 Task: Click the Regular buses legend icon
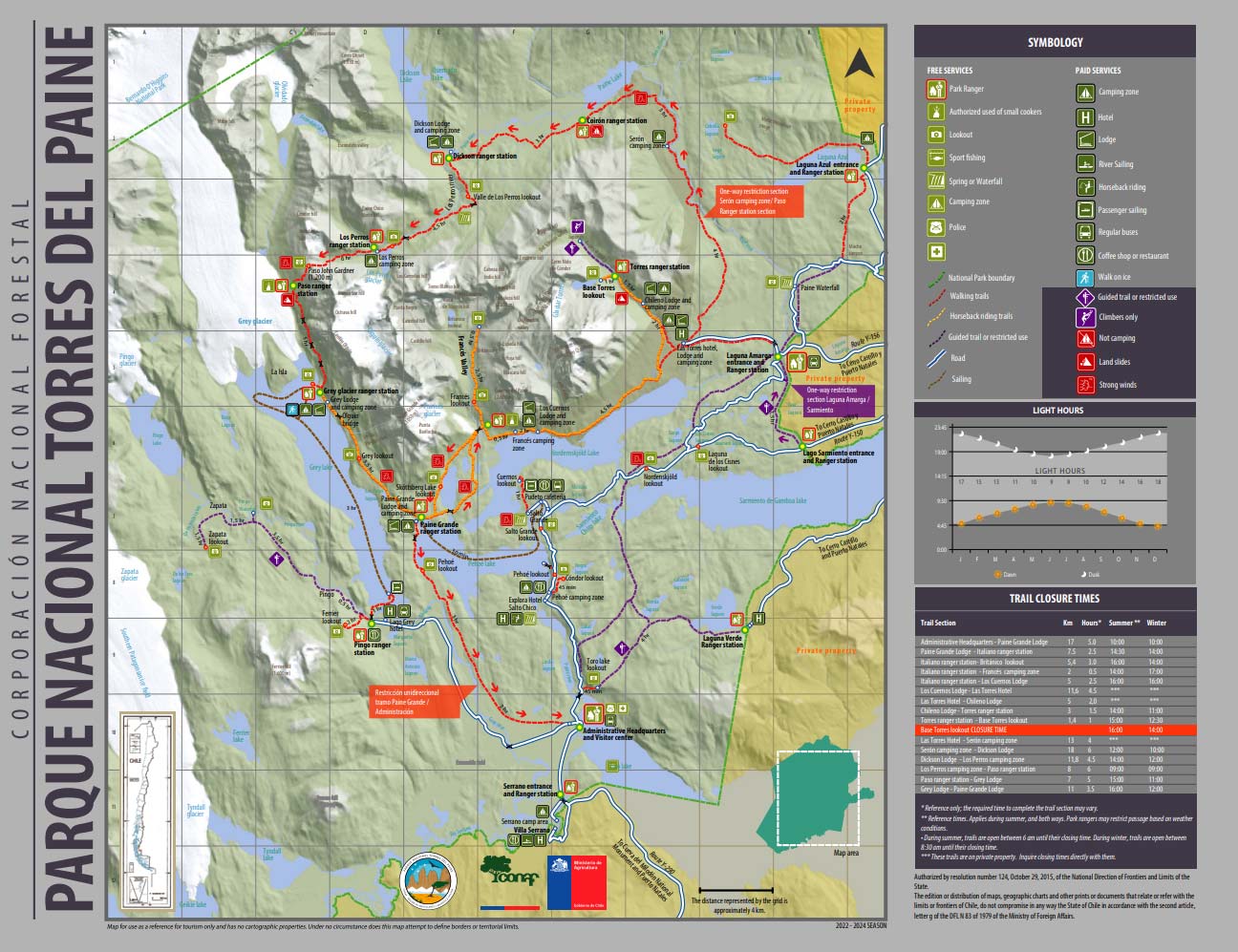pos(1085,232)
